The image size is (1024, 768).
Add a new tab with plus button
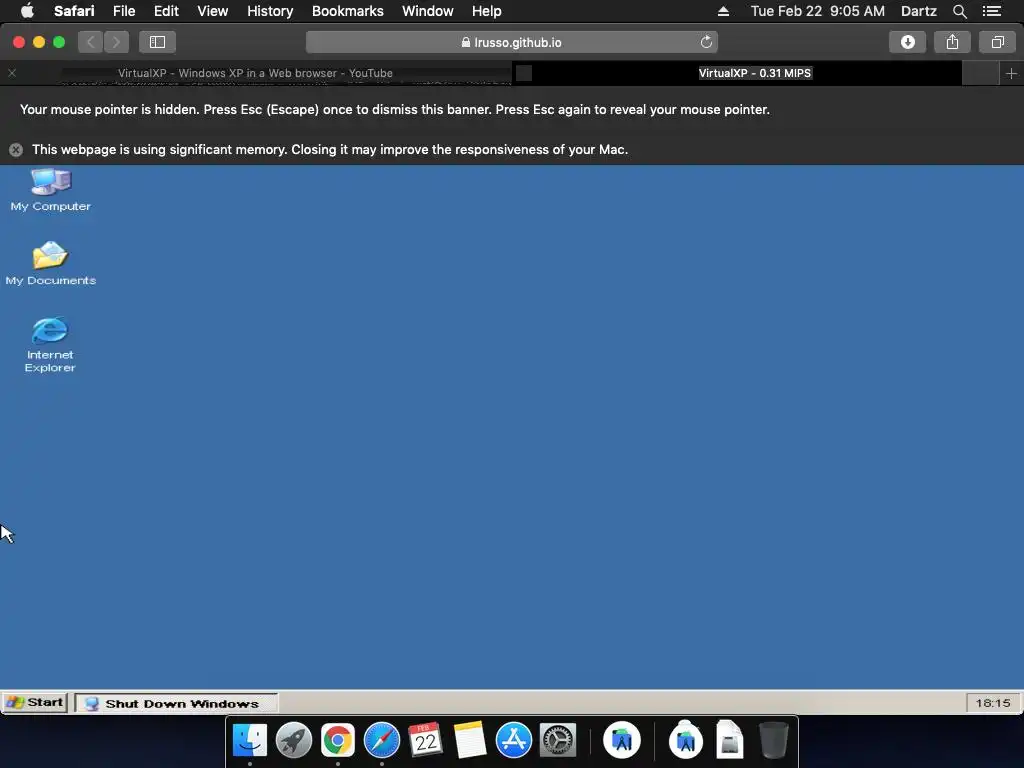[x=1011, y=73]
